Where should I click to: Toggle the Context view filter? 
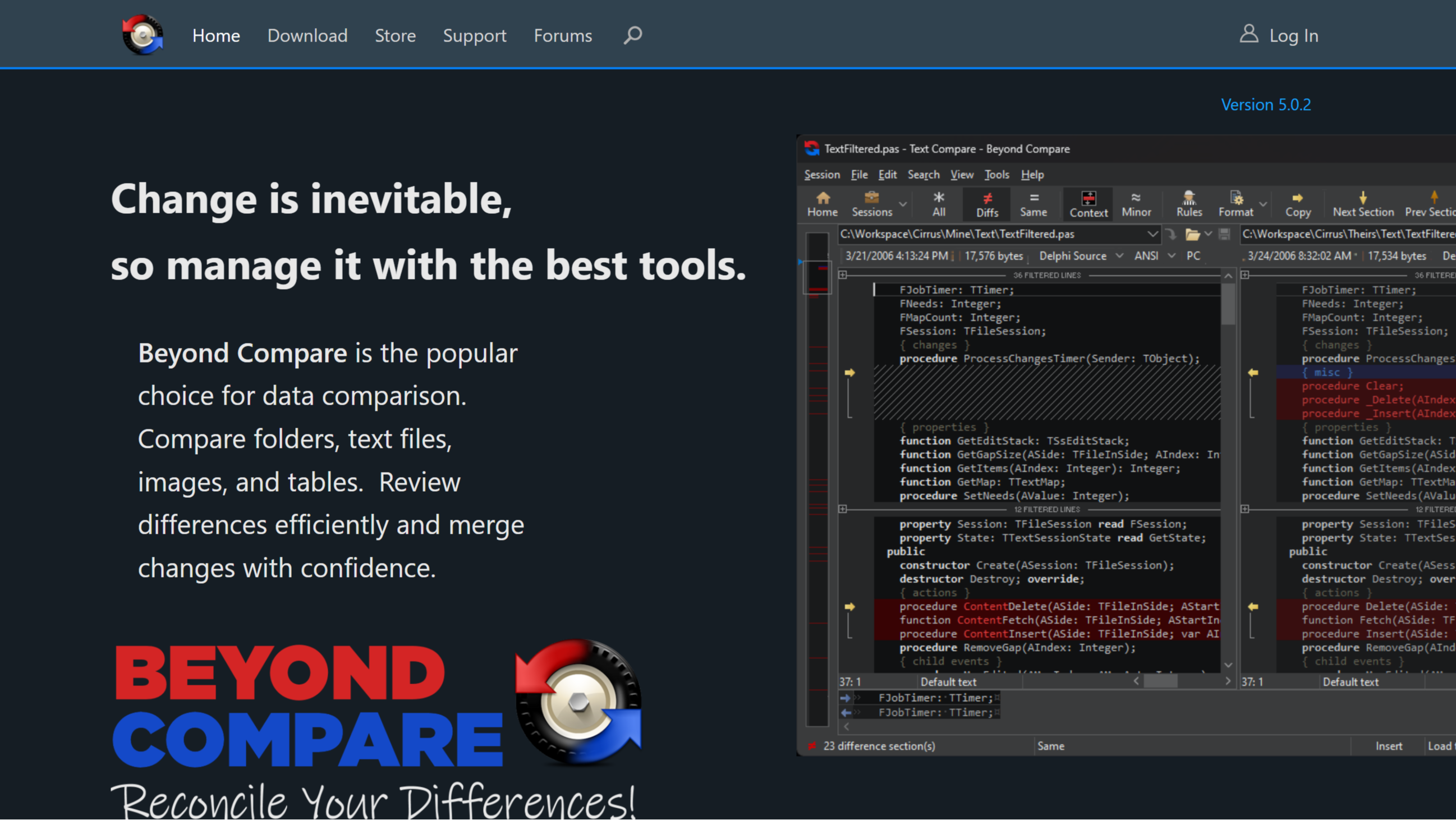point(1088,204)
